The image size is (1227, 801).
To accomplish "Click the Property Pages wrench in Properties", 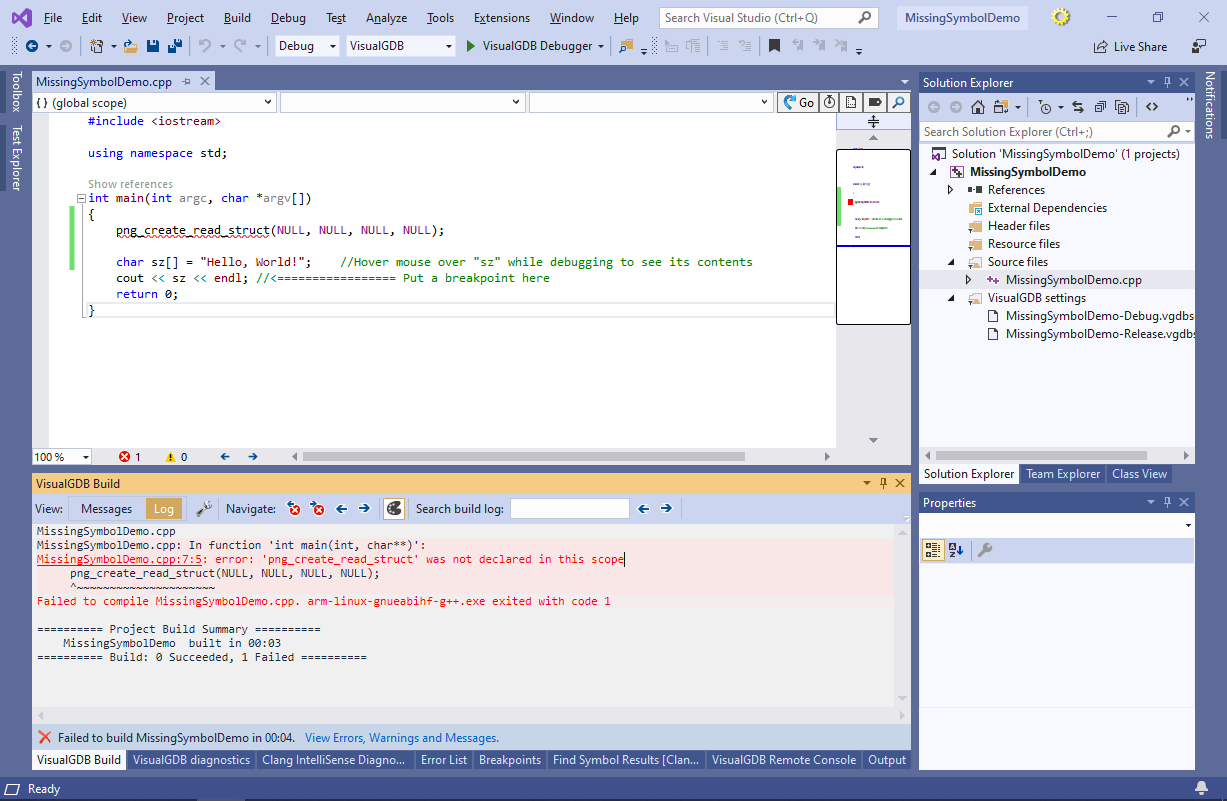I will 985,550.
